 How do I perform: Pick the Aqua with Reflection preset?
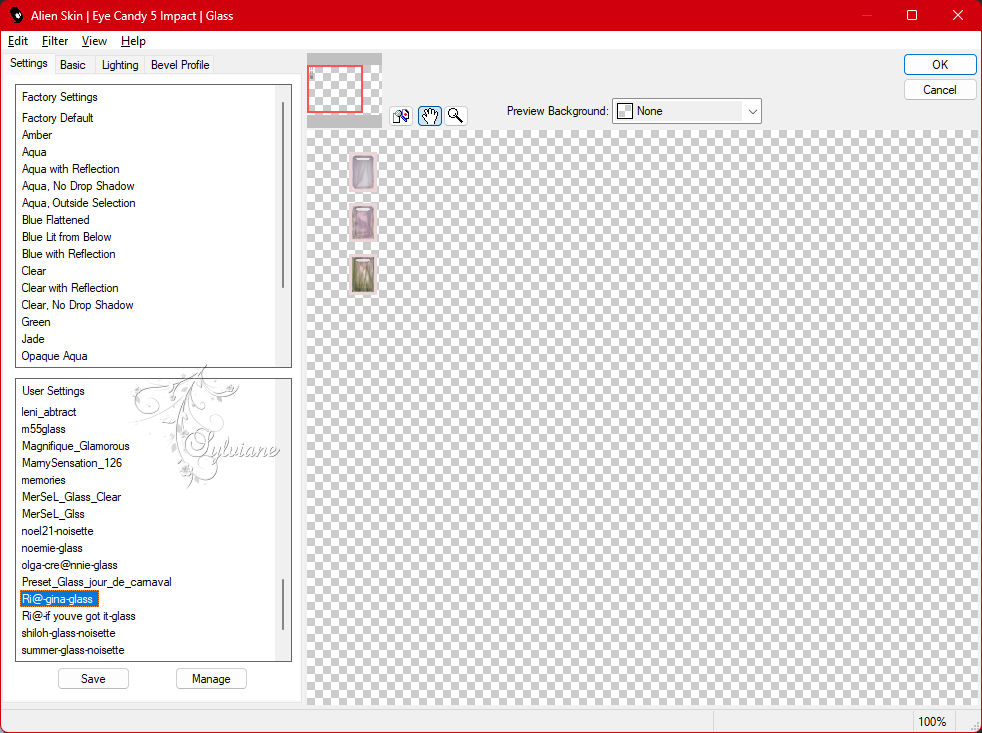click(70, 169)
